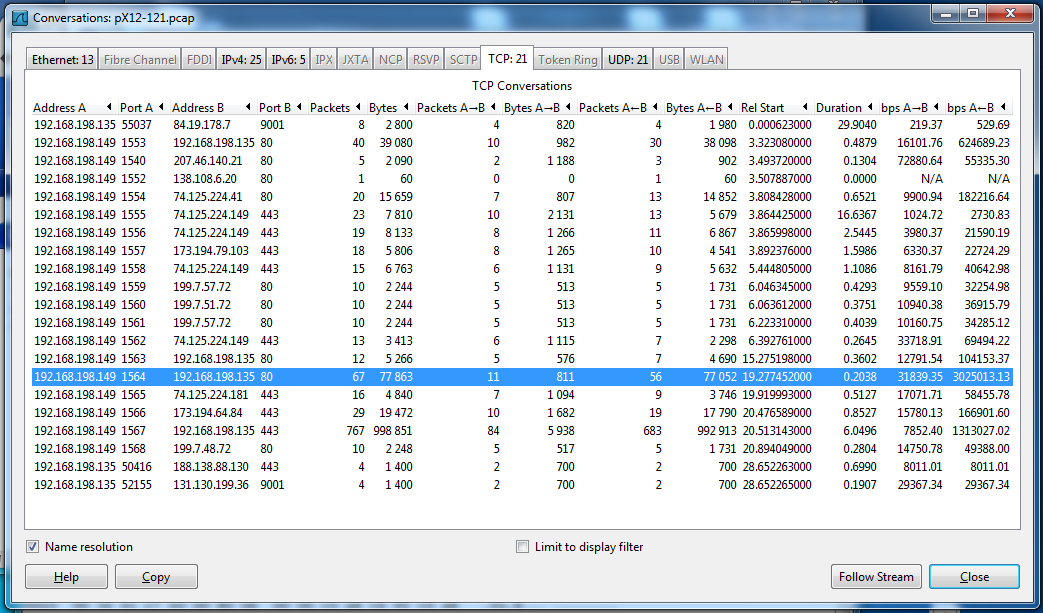
Task: Open Help for the Conversations dialog
Action: click(66, 577)
